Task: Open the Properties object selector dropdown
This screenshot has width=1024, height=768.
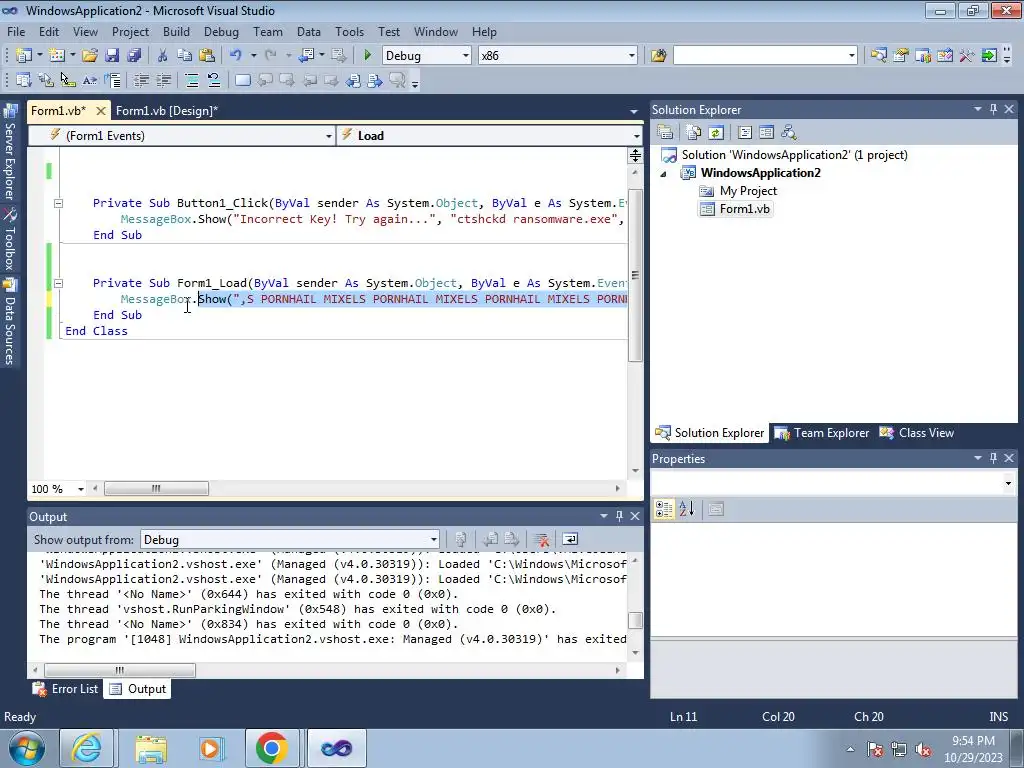Action: tap(1008, 484)
